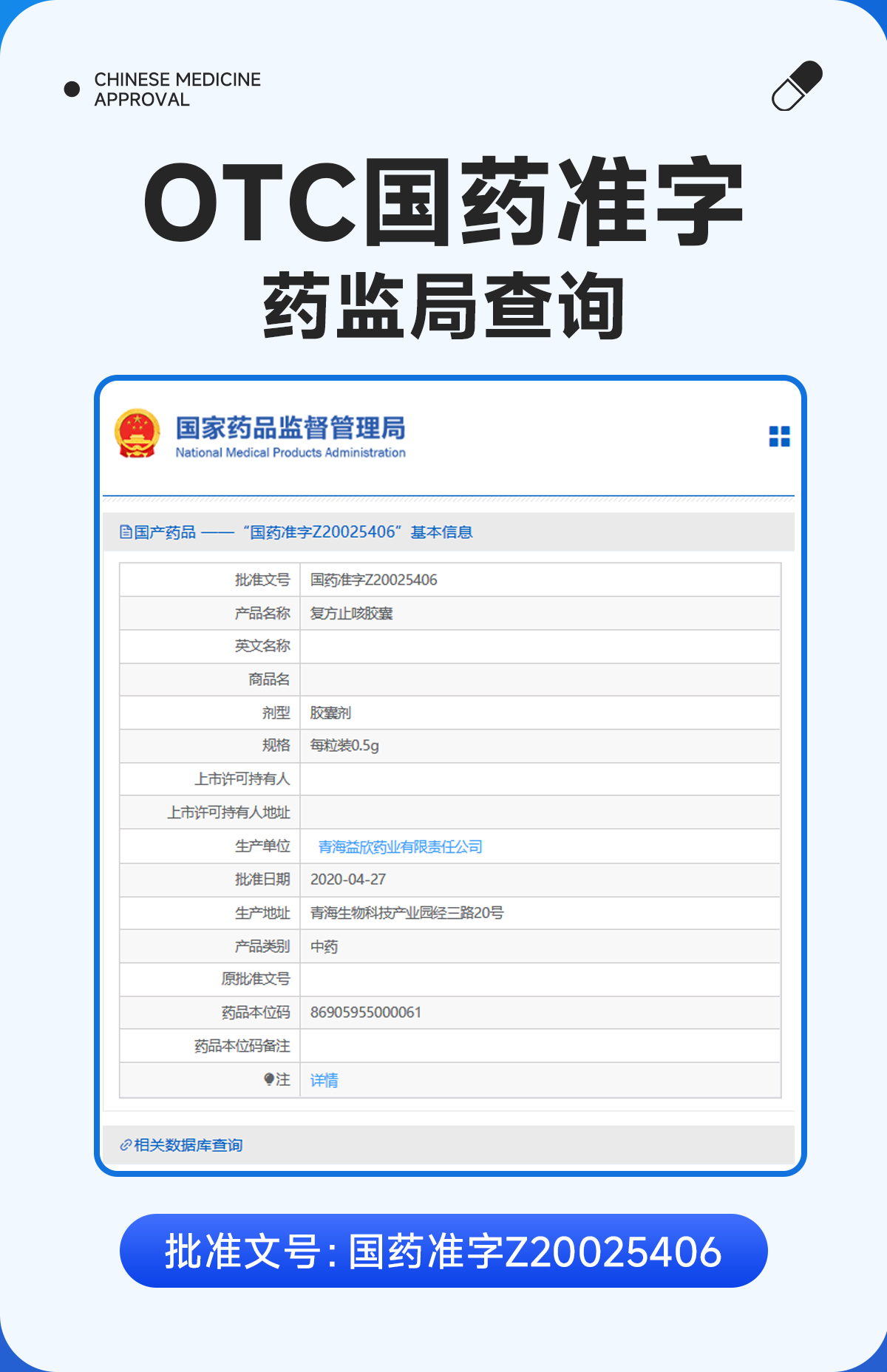Click the 生产地址 row label
The height and width of the screenshot is (1372, 887).
tap(262, 912)
